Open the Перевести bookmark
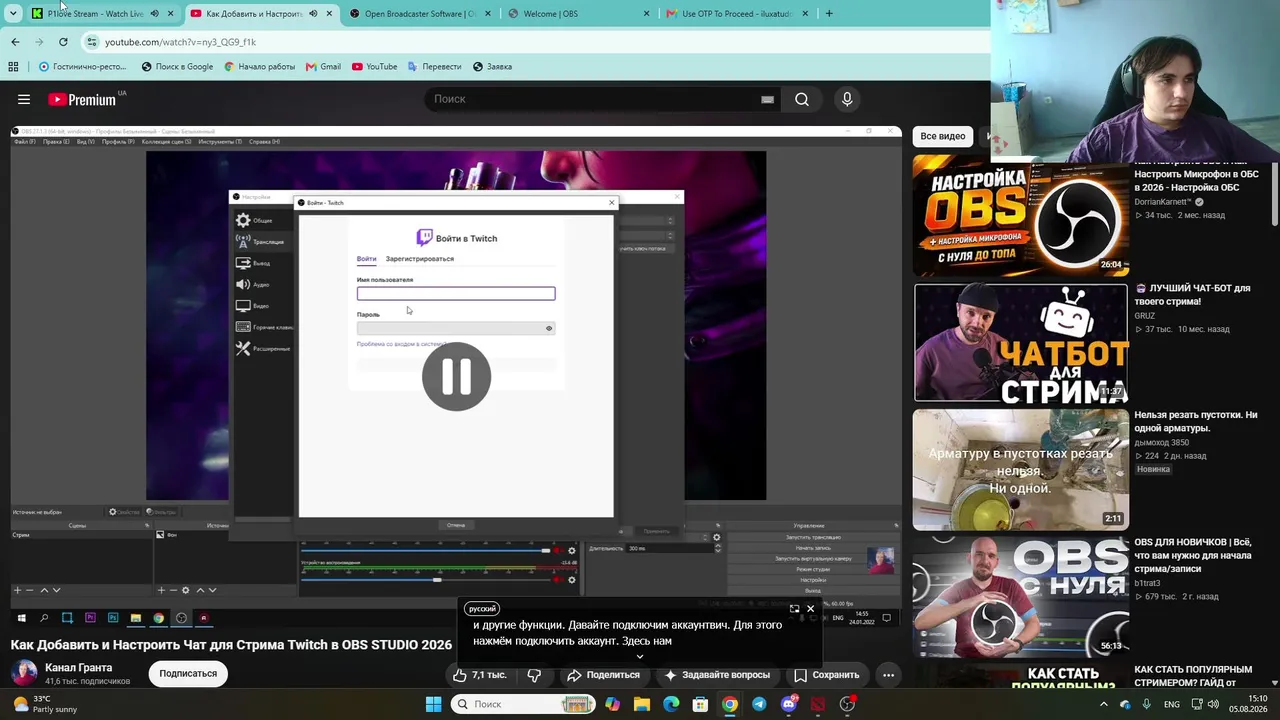Viewport: 1280px width, 720px height. tap(434, 67)
